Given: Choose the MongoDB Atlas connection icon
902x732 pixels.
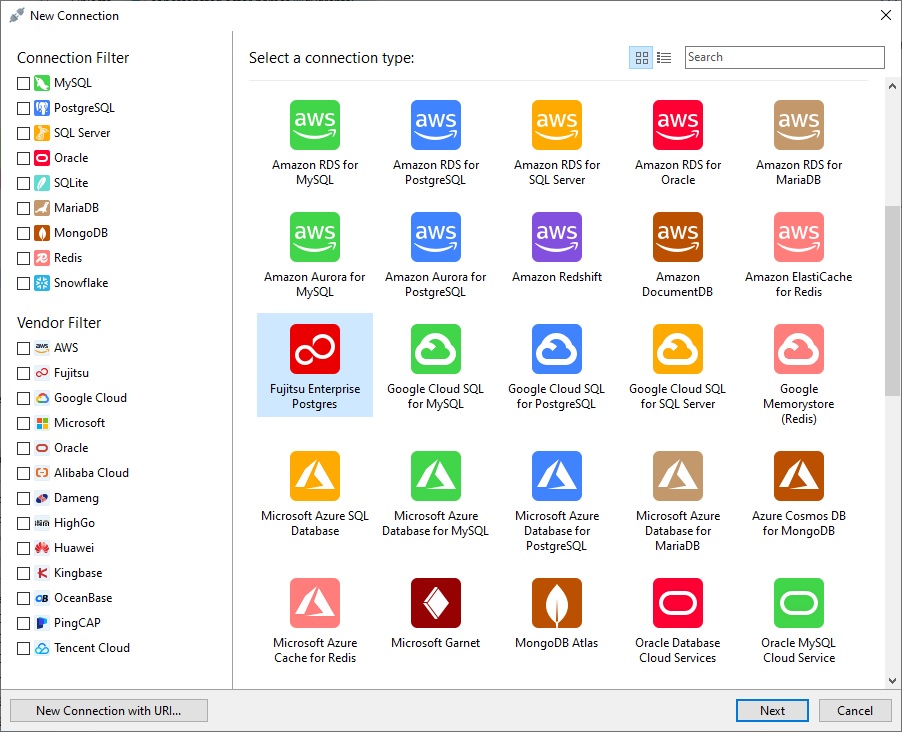Looking at the screenshot, I should [x=557, y=603].
